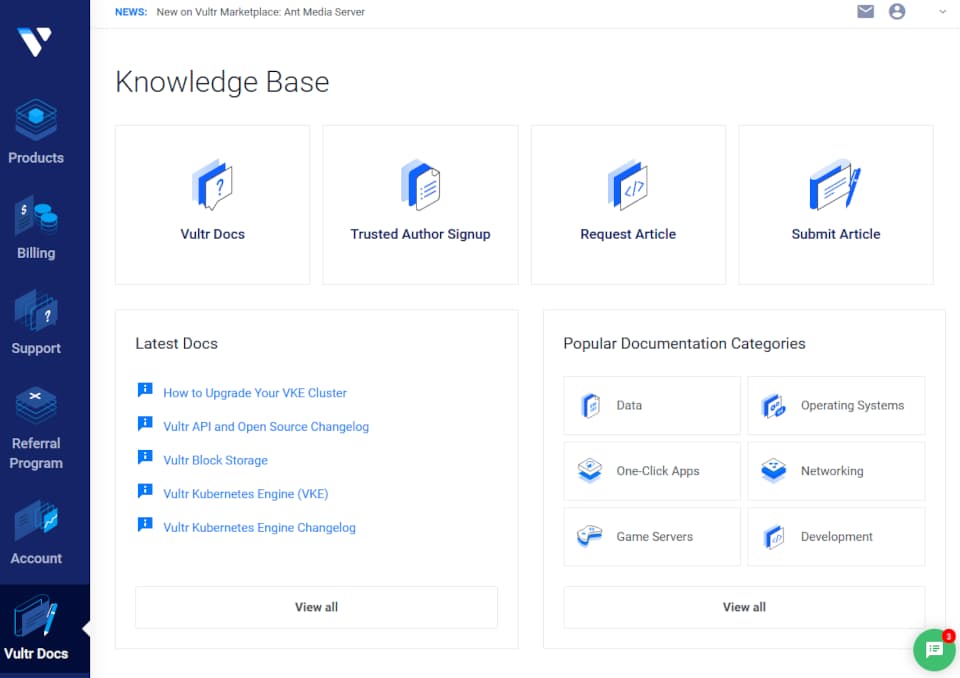The width and height of the screenshot is (960, 678).
Task: Open the Billing sidebar section
Action: click(x=36, y=228)
